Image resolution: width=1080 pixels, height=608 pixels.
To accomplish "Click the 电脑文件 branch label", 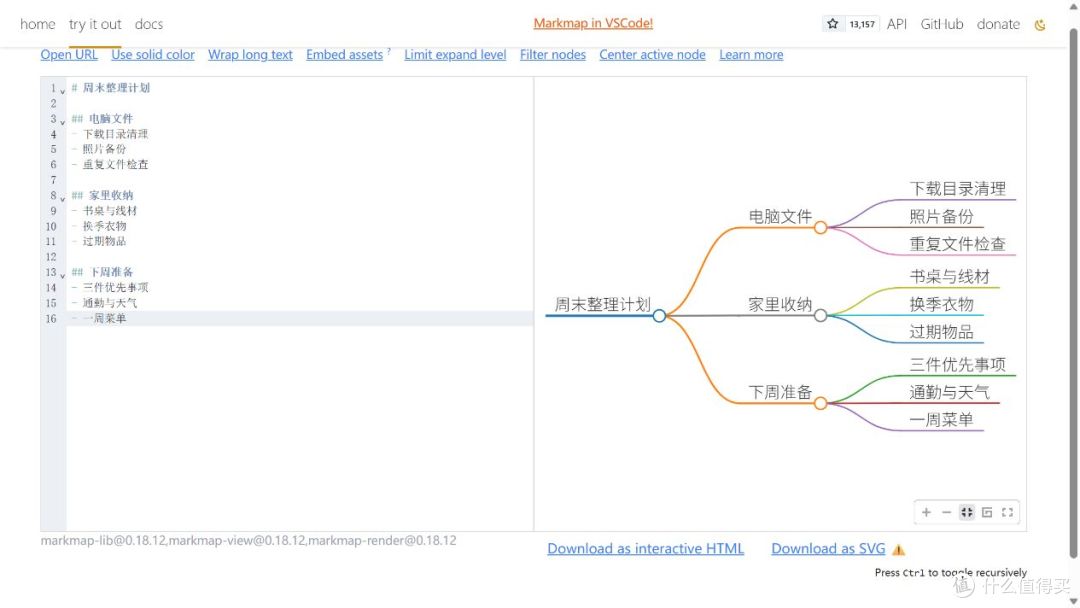I will (x=780, y=216).
